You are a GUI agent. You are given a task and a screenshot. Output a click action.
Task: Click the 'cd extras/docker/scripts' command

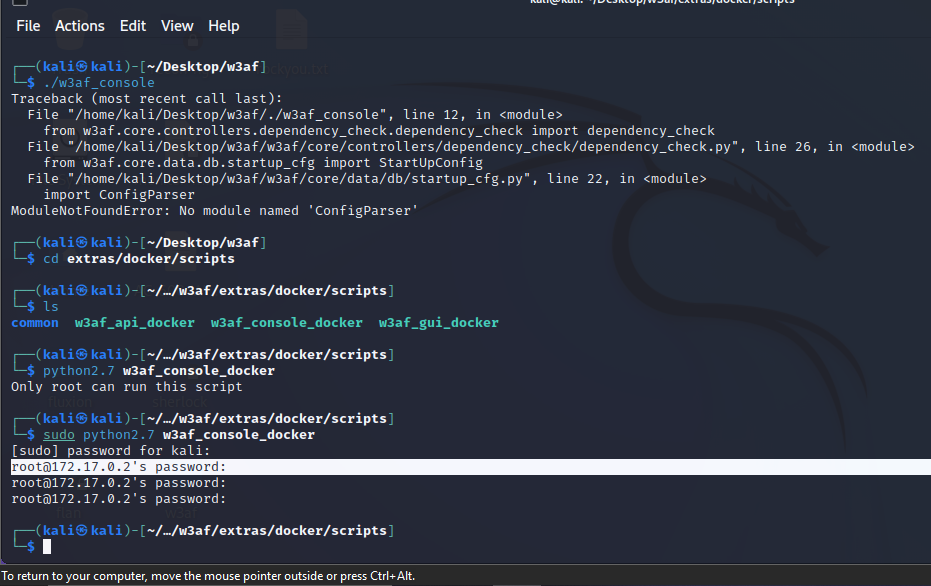point(139,259)
